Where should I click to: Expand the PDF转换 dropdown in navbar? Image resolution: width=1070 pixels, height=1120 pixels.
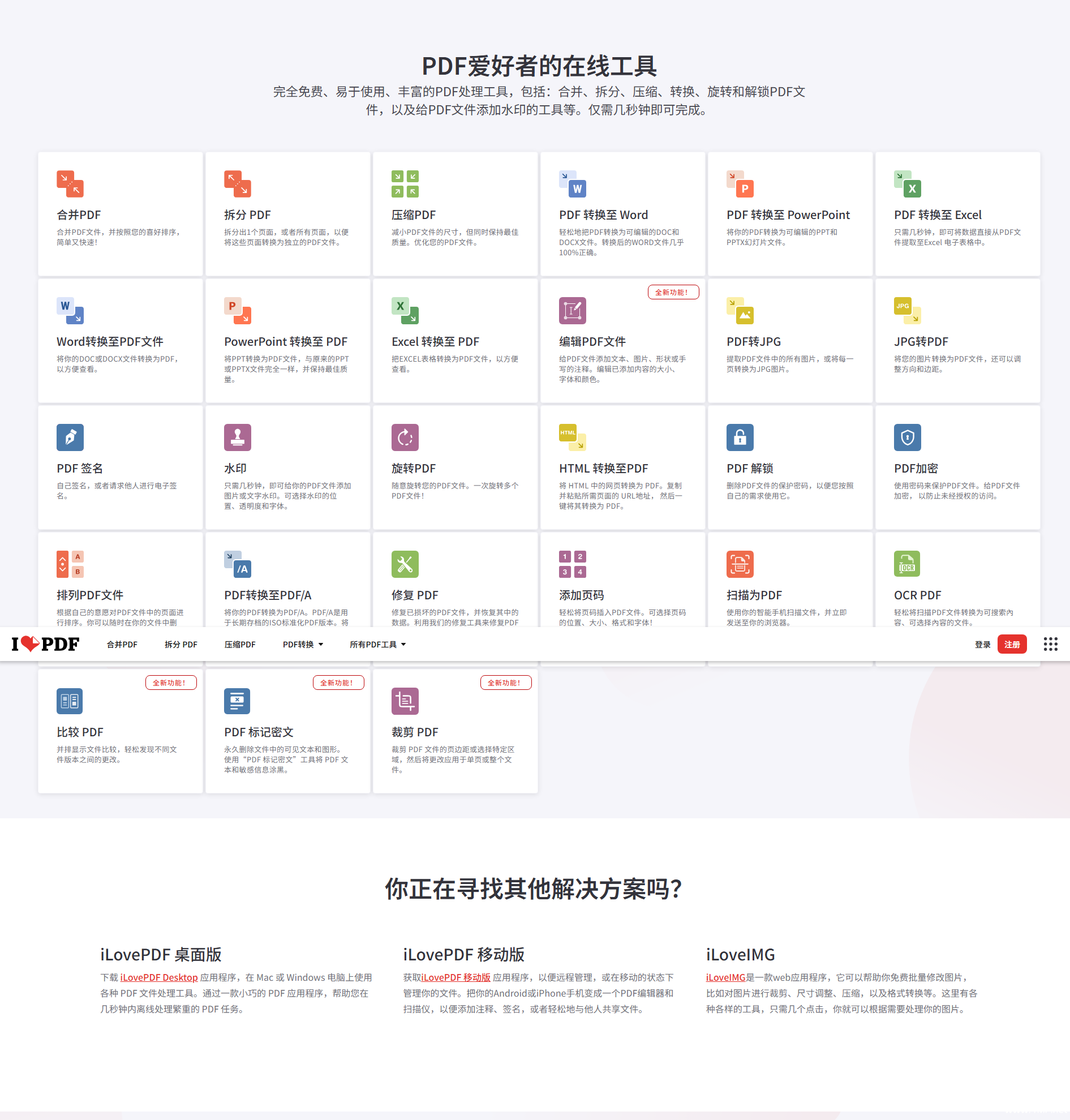pyautogui.click(x=302, y=644)
